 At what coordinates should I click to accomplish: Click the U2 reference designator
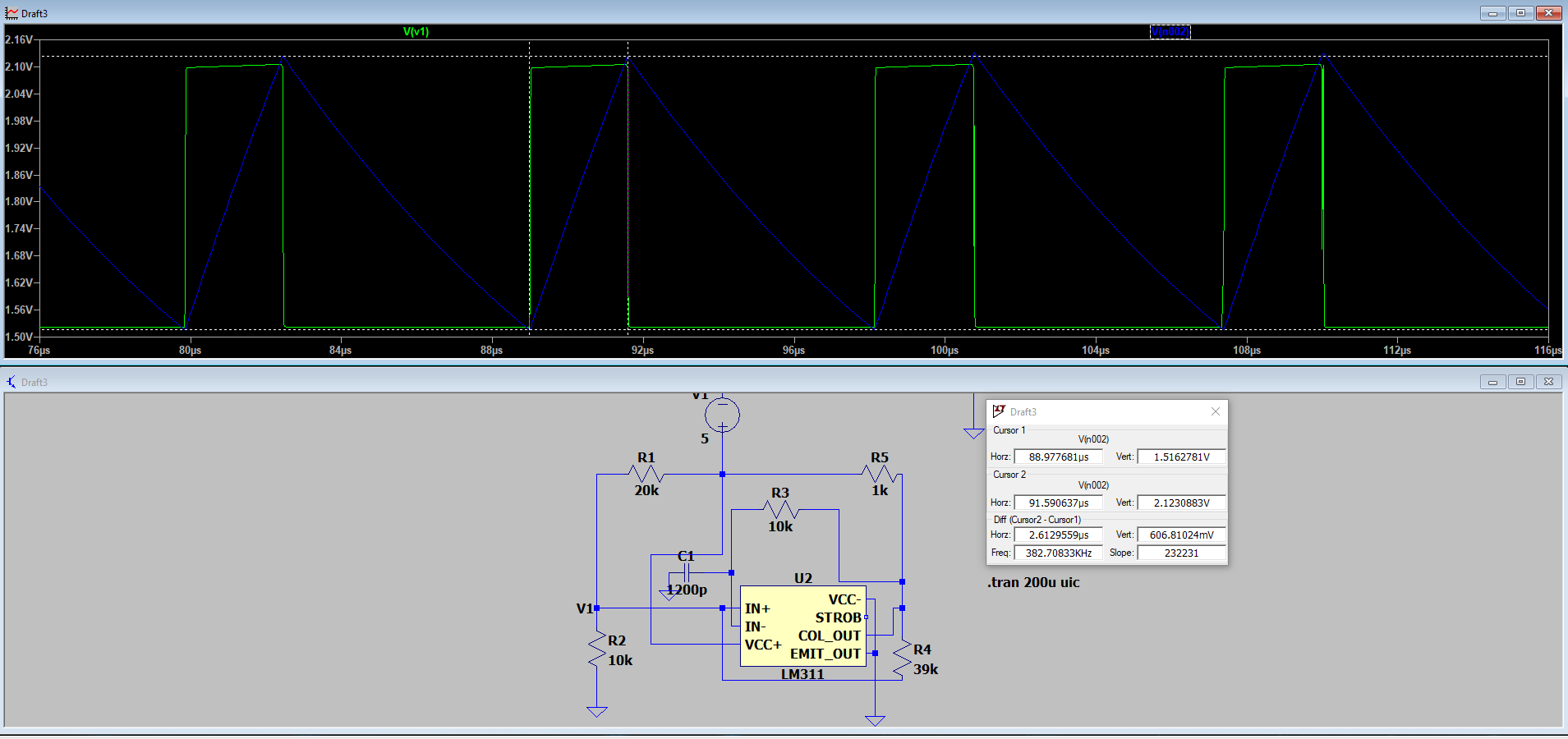click(803, 578)
